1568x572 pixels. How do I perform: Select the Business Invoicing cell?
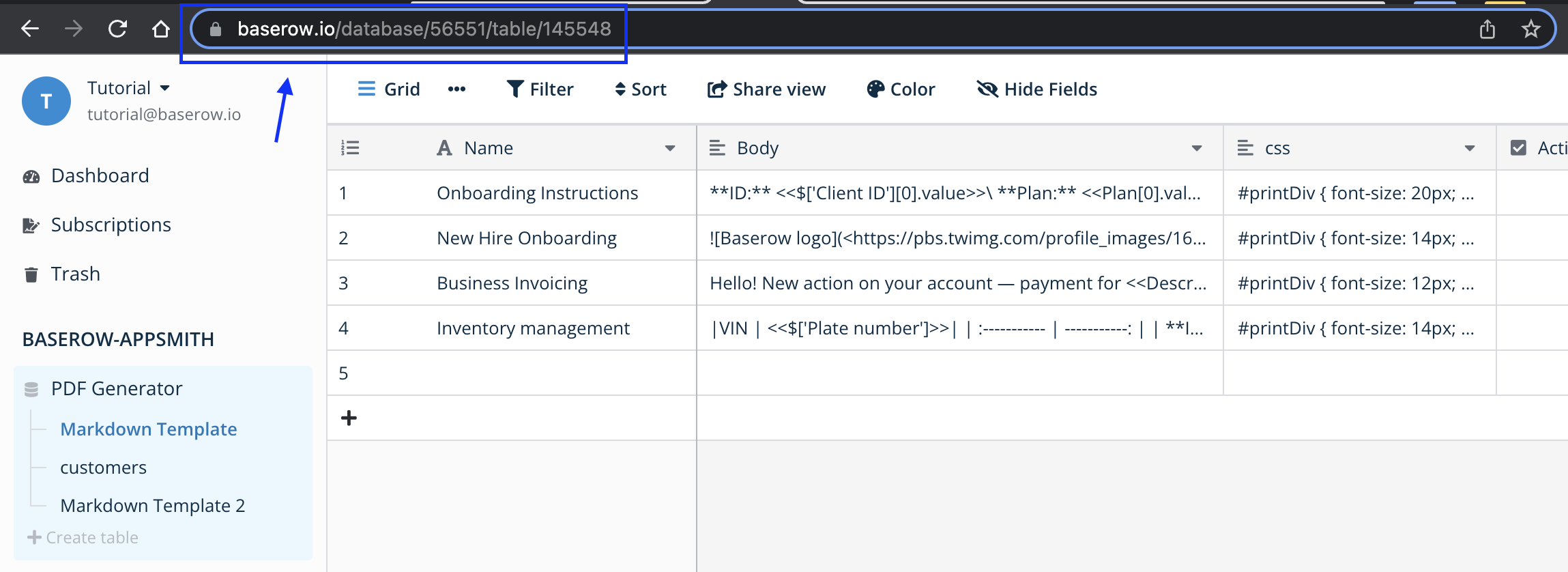tap(512, 283)
